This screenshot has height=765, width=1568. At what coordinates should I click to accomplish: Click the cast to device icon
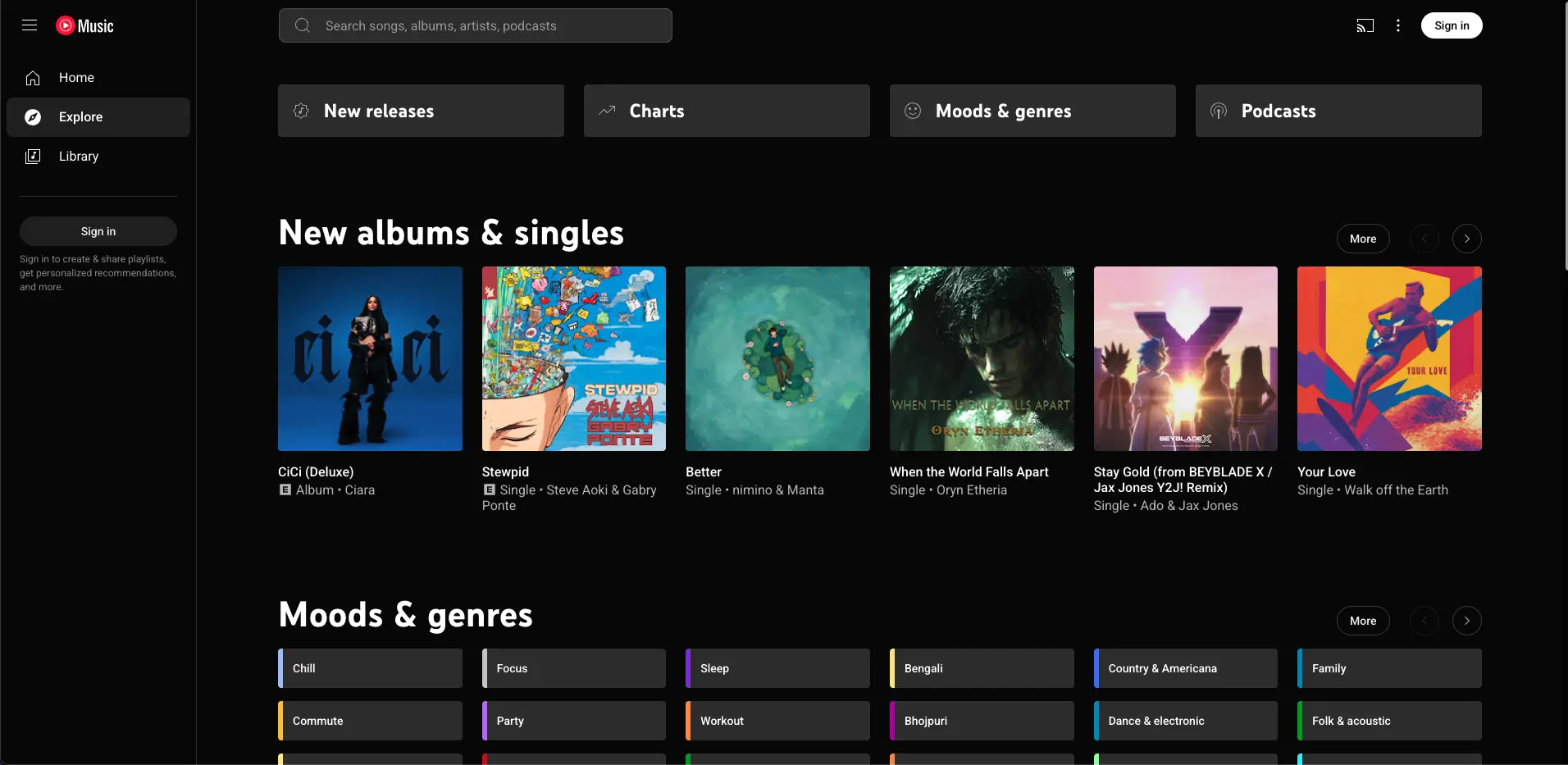(x=1365, y=25)
